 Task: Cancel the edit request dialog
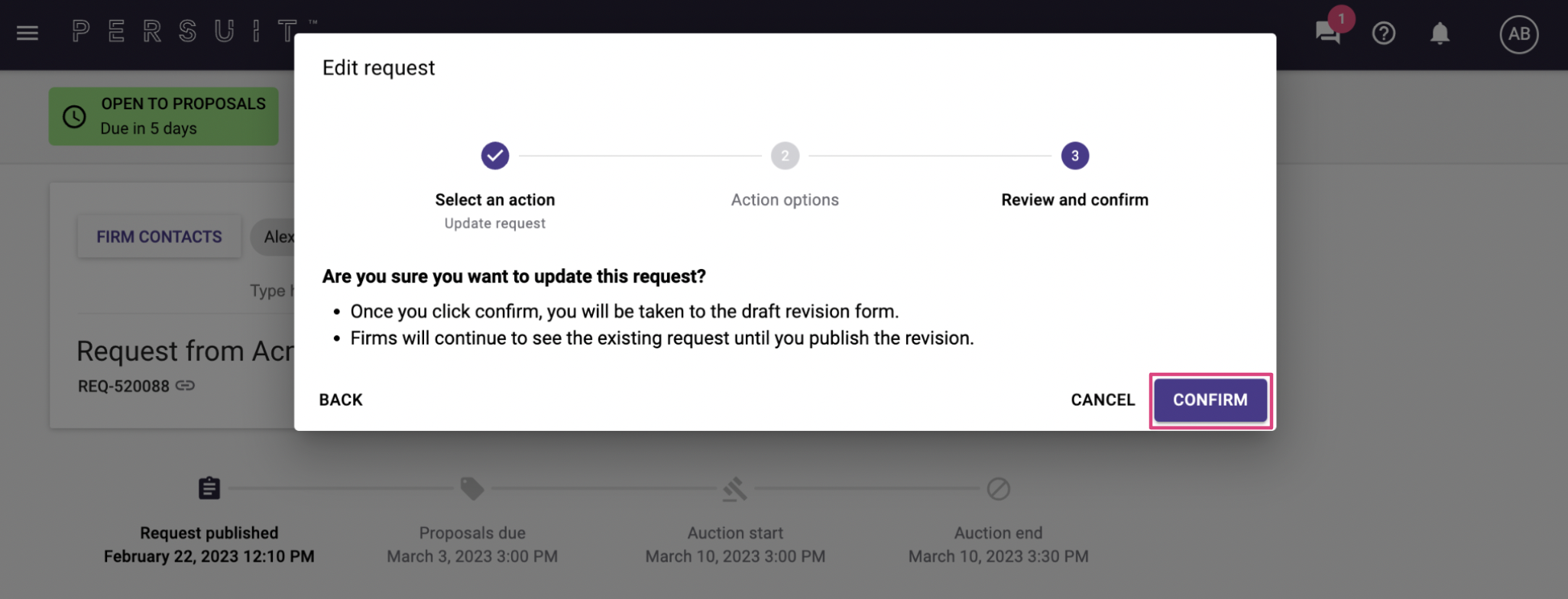(x=1103, y=400)
